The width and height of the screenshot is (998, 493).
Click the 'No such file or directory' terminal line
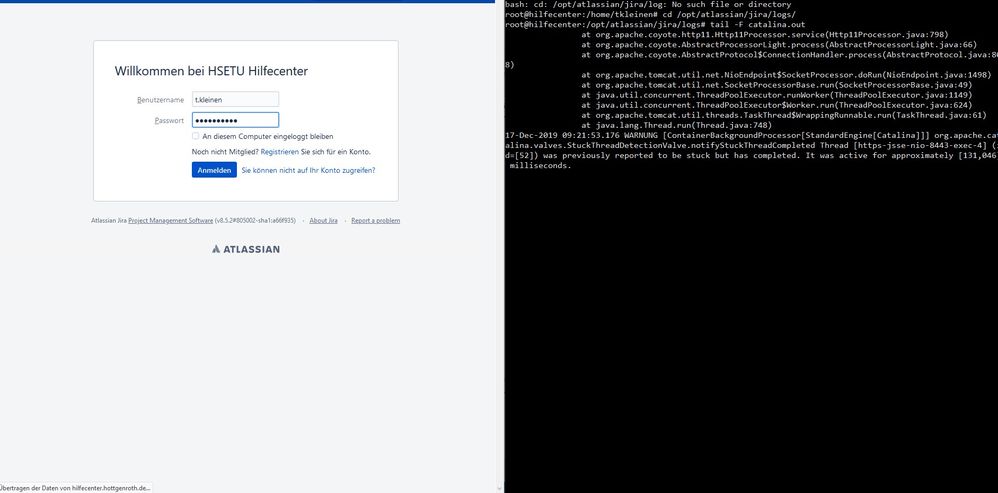click(x=648, y=4)
